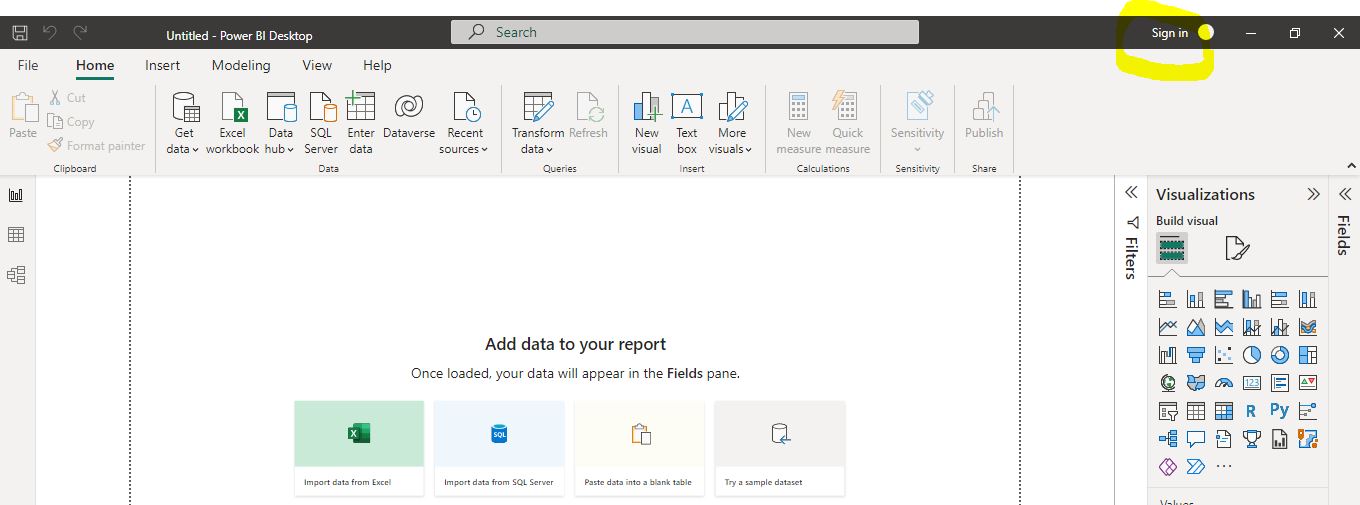The image size is (1360, 505).
Task: Choose the Q&A speech bubble visual
Action: (x=1195, y=438)
